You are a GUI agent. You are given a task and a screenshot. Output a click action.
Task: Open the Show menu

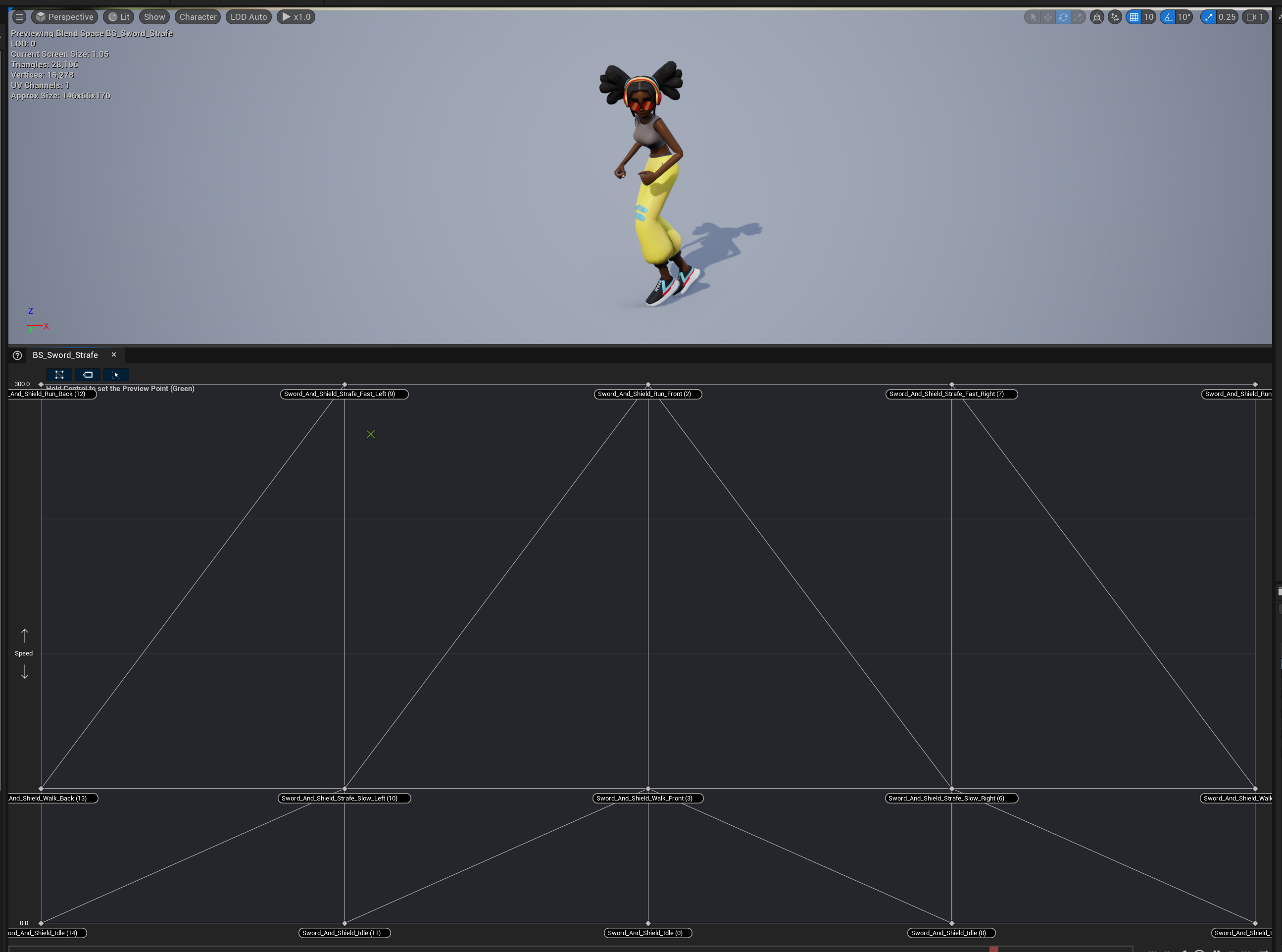pos(154,17)
